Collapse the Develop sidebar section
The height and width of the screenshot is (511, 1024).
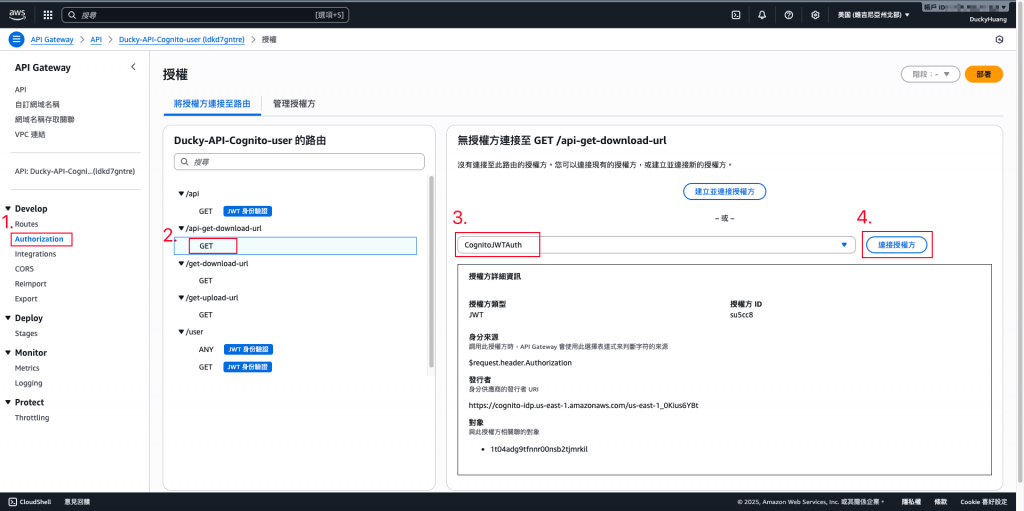click(8, 209)
